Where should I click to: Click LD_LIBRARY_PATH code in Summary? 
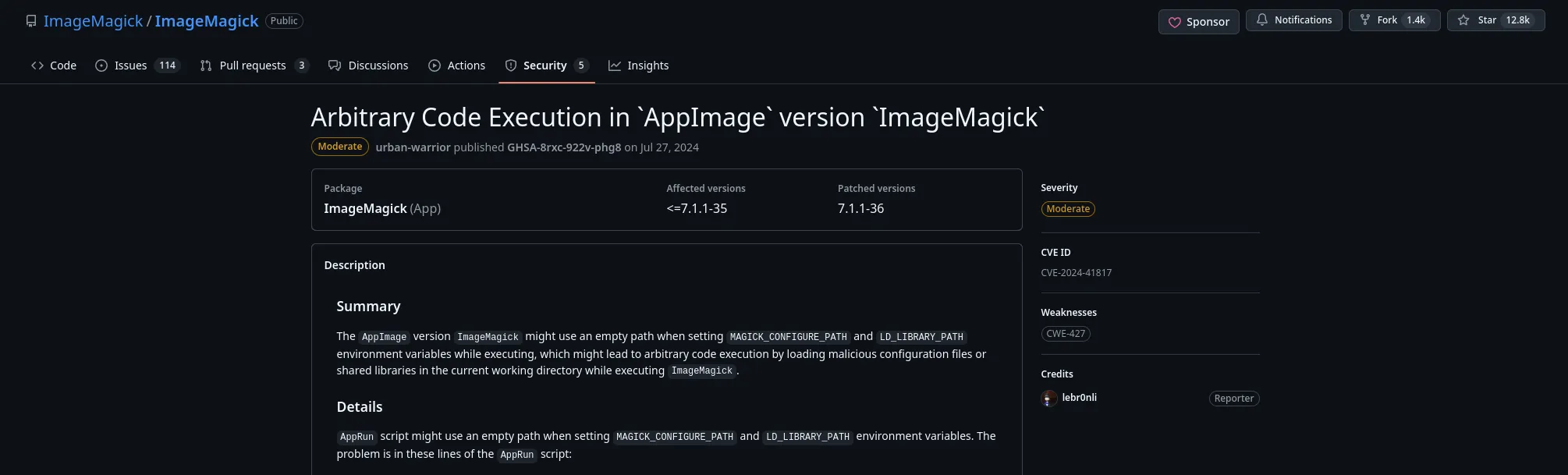(921, 337)
